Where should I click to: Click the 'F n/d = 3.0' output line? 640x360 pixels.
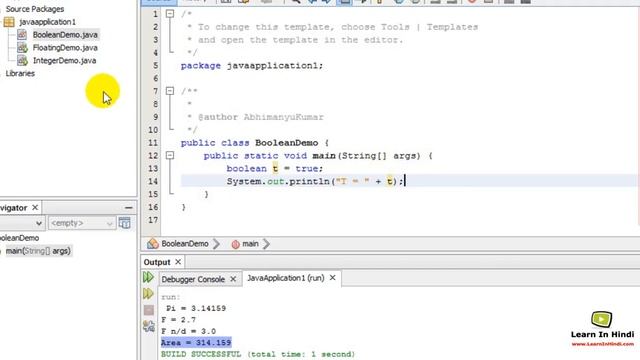tap(189, 331)
